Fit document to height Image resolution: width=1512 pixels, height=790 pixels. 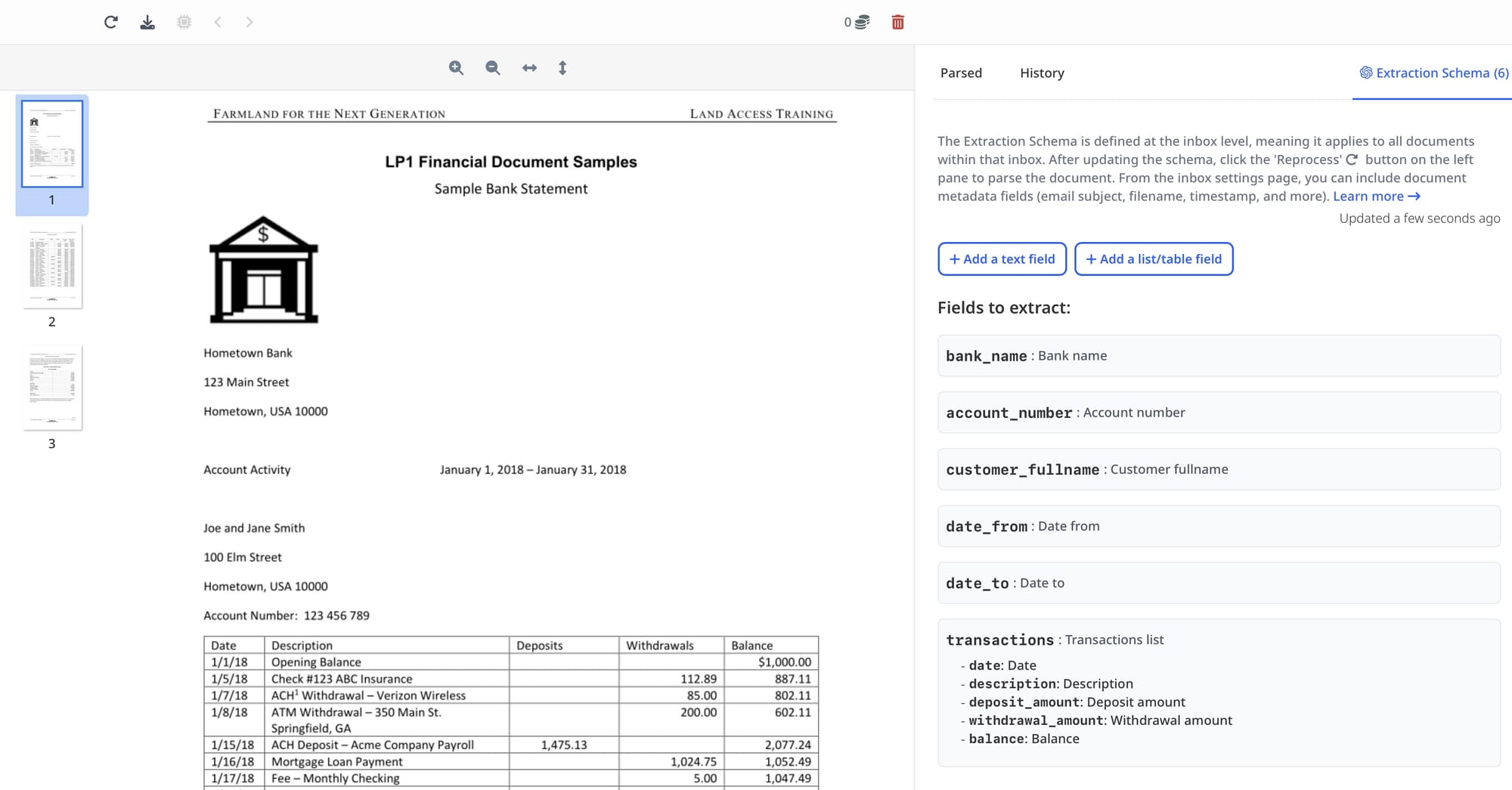[x=562, y=68]
